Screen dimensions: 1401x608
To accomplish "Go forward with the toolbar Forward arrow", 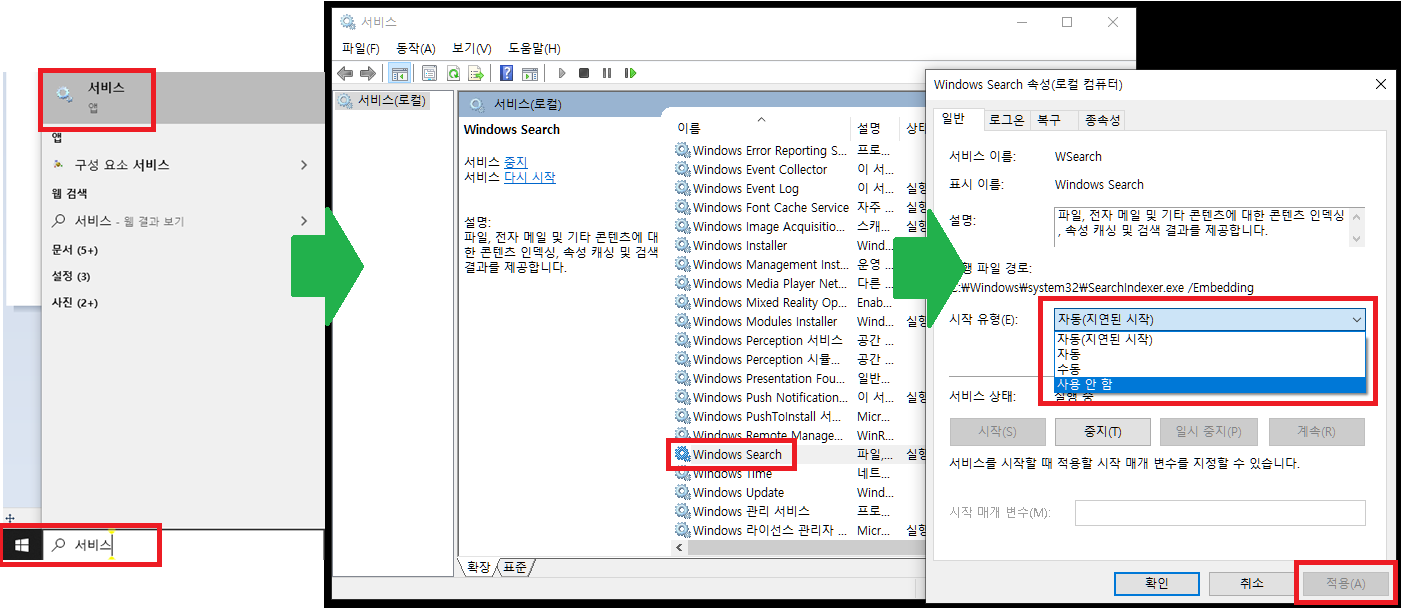I will point(367,73).
